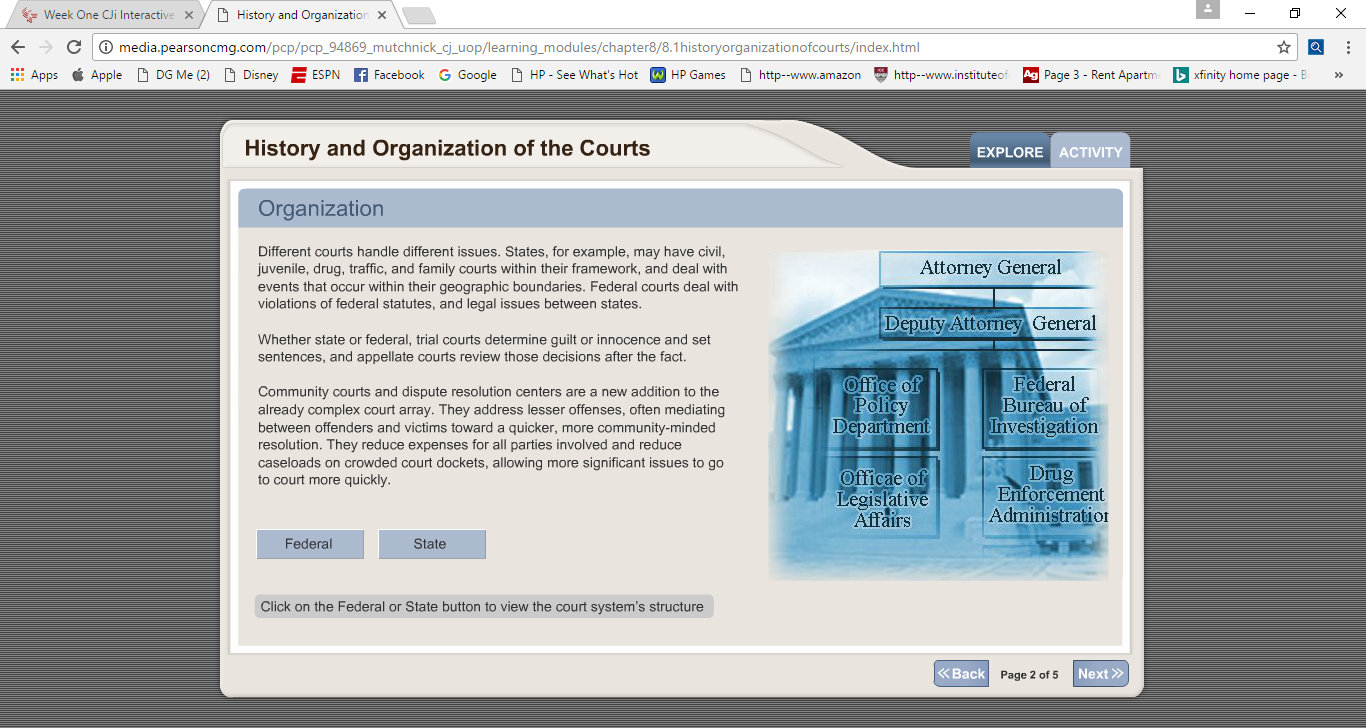This screenshot has height=728, width=1366.
Task: Go to next page with Next button
Action: click(x=1100, y=674)
